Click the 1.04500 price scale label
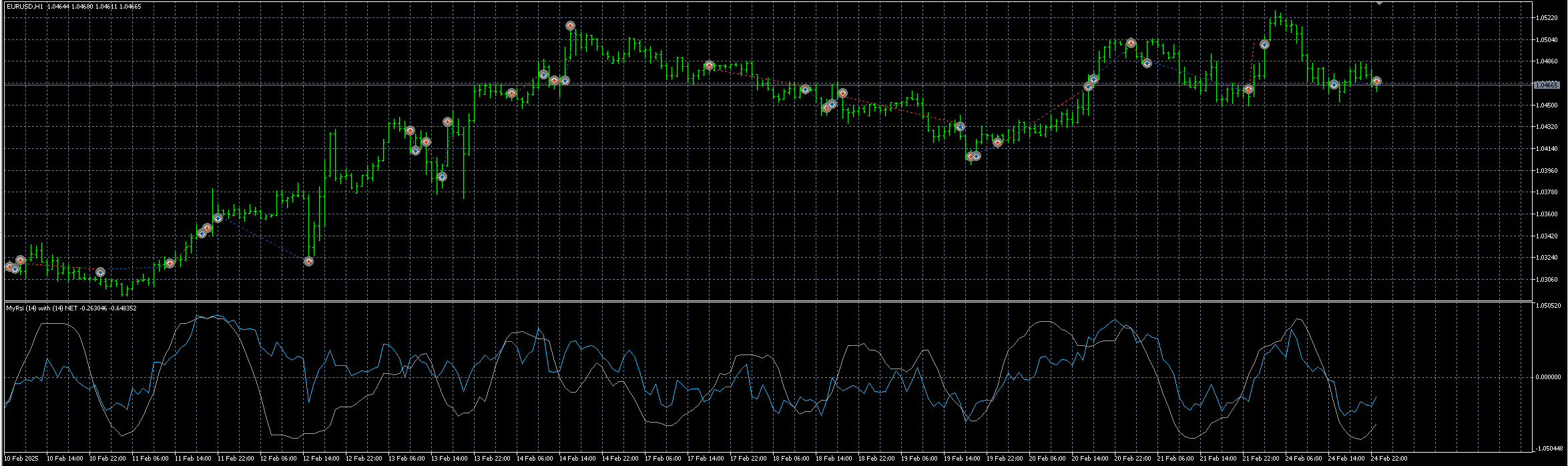1568x466 pixels. 1547,105
